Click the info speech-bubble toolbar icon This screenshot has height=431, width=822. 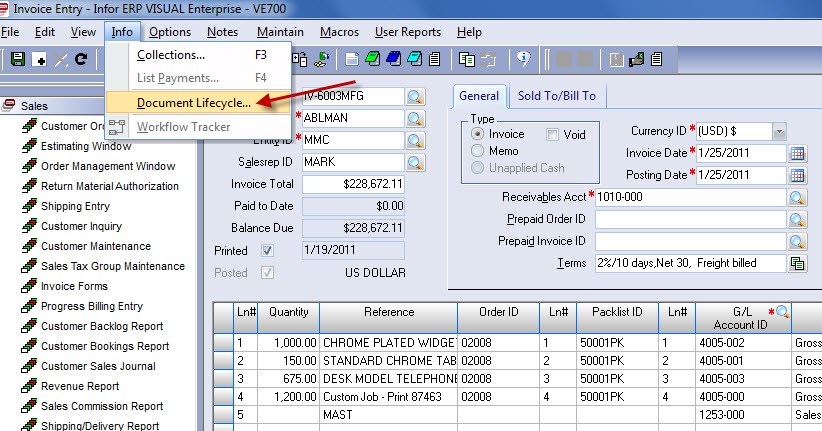click(523, 59)
